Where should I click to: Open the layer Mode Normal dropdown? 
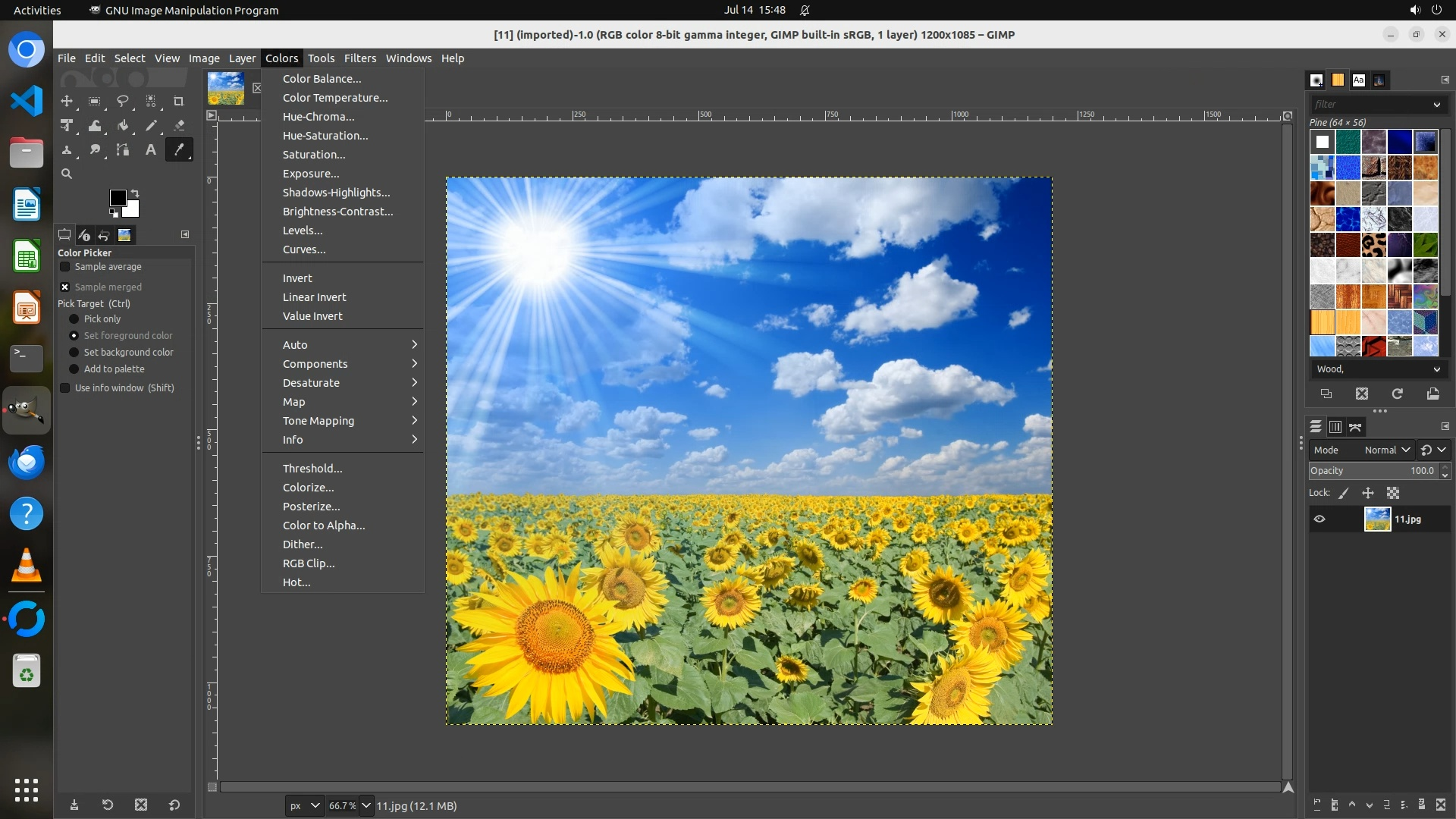1386,450
